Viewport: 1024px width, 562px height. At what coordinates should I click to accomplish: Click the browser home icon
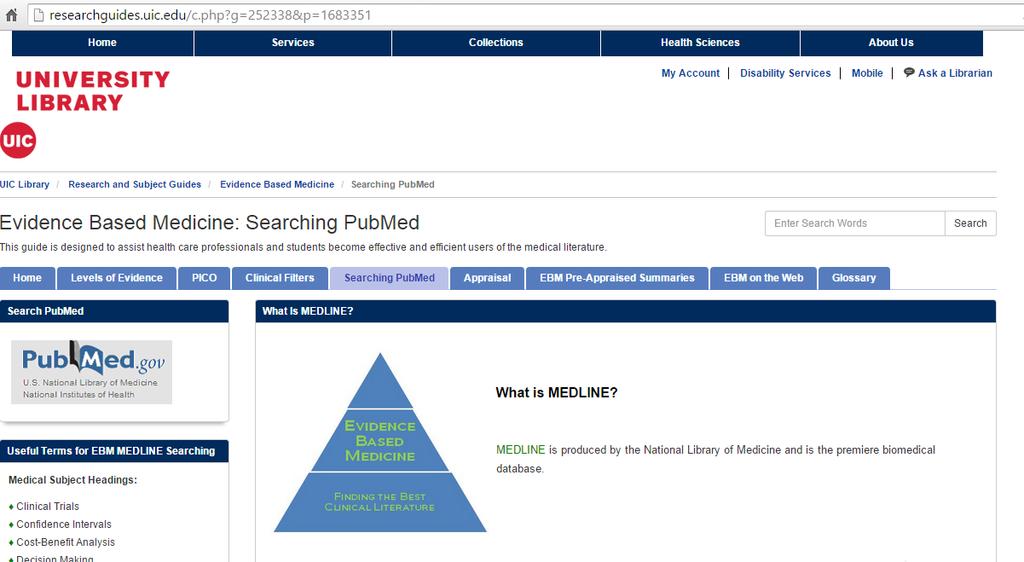click(x=11, y=15)
